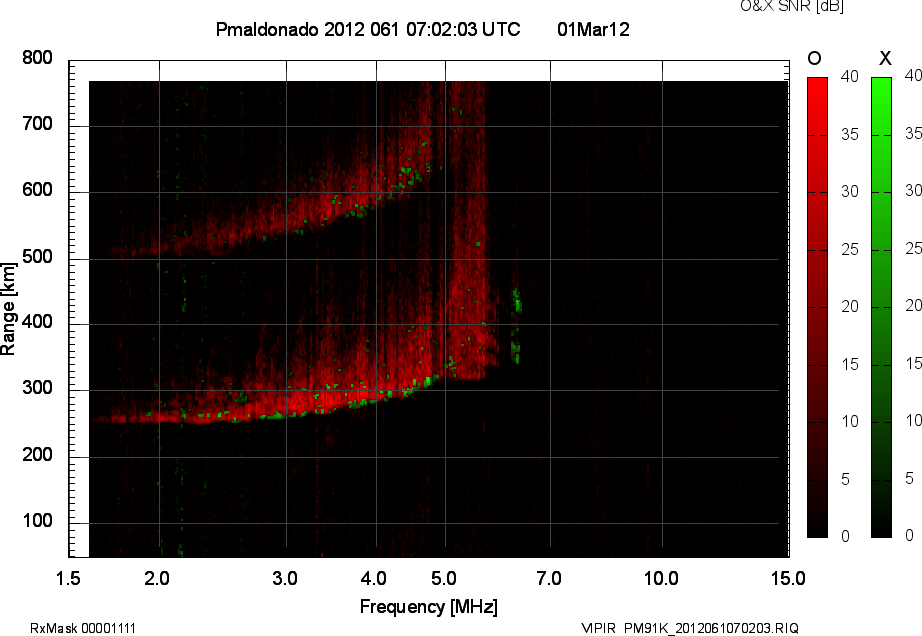
Task: Click the 25 dB tick on O color bar
Action: pos(850,250)
